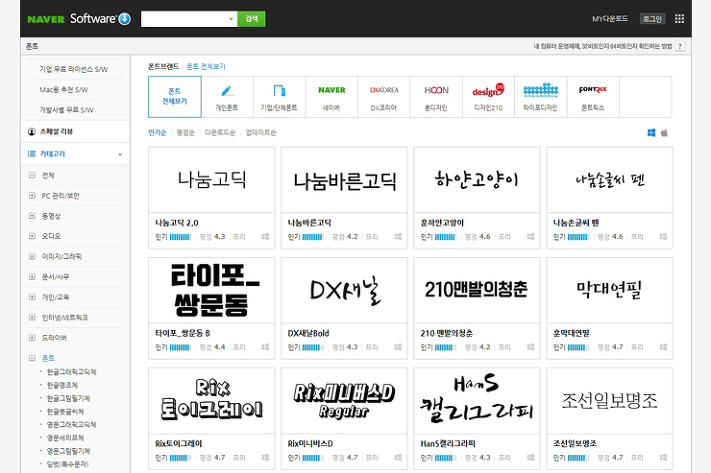Expand the 동영상 category
This screenshot has height=473, width=711.
32,216
